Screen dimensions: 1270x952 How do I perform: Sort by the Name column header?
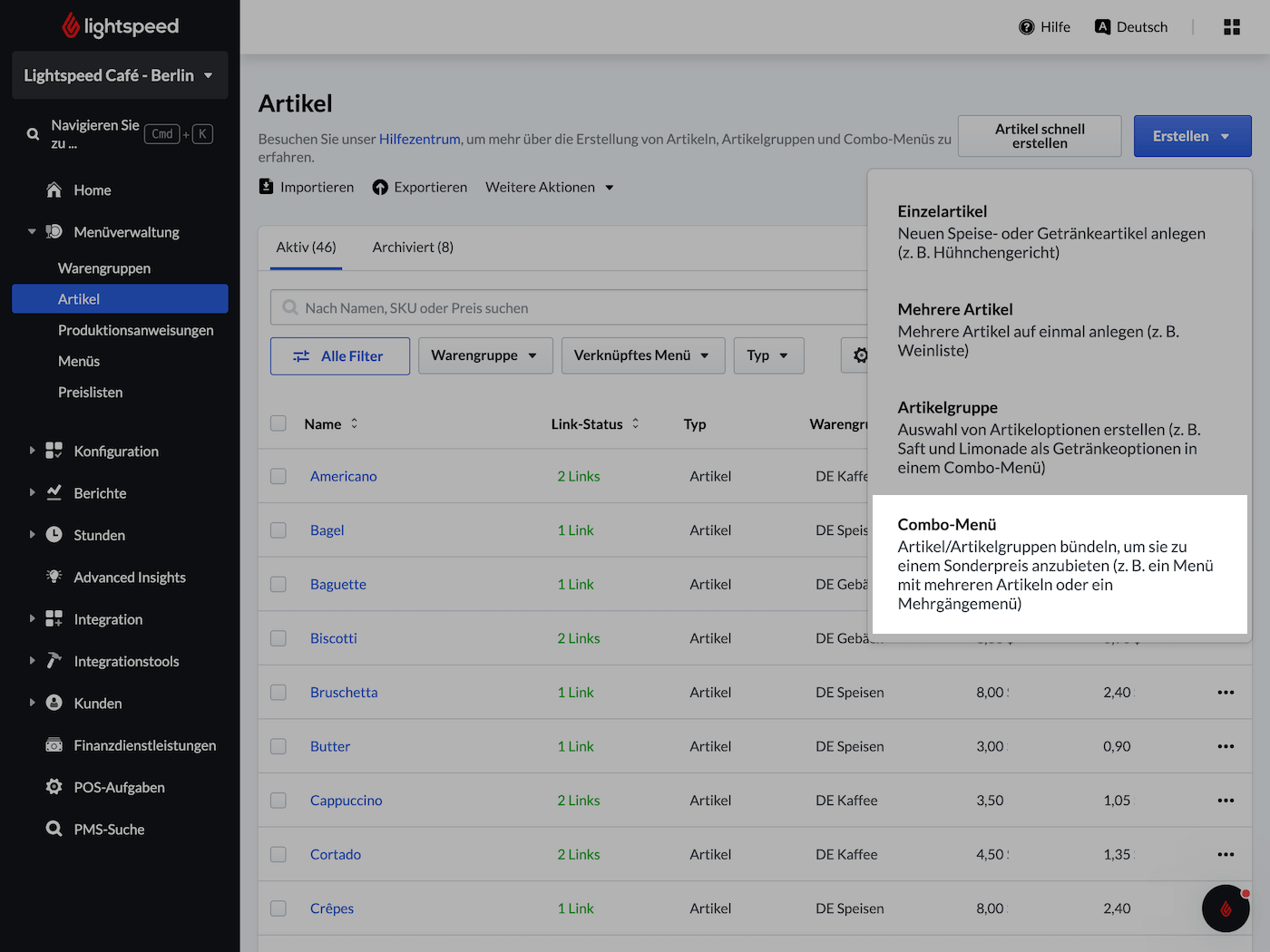pos(331,423)
